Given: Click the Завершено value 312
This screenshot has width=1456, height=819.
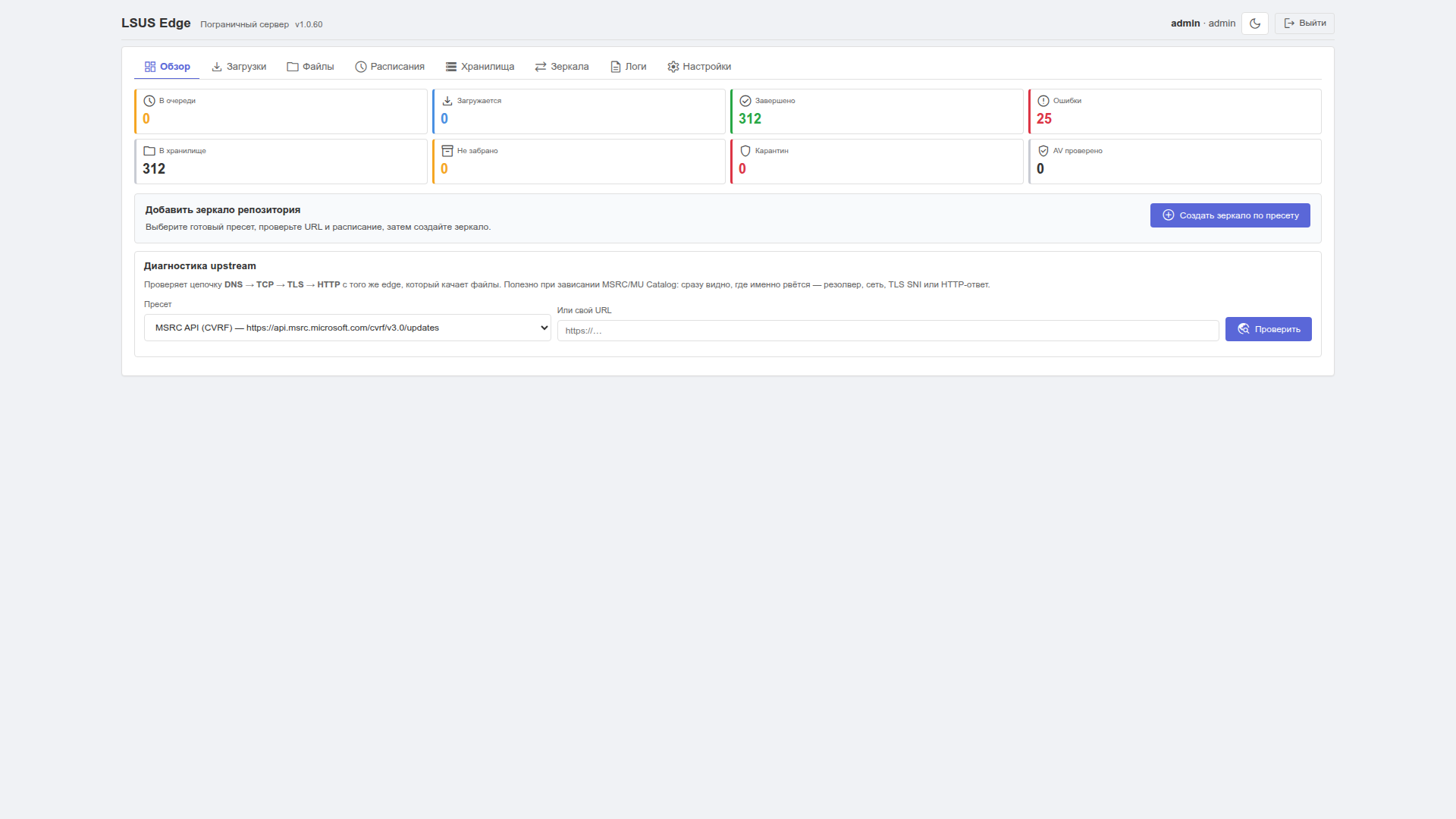Looking at the screenshot, I should [x=750, y=119].
